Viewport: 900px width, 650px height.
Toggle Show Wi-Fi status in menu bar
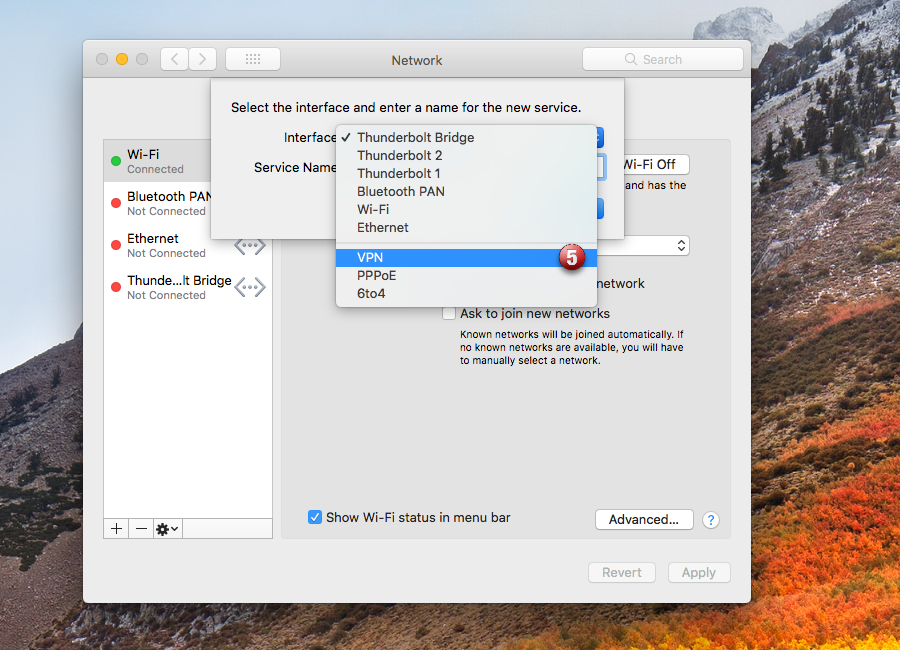(315, 517)
